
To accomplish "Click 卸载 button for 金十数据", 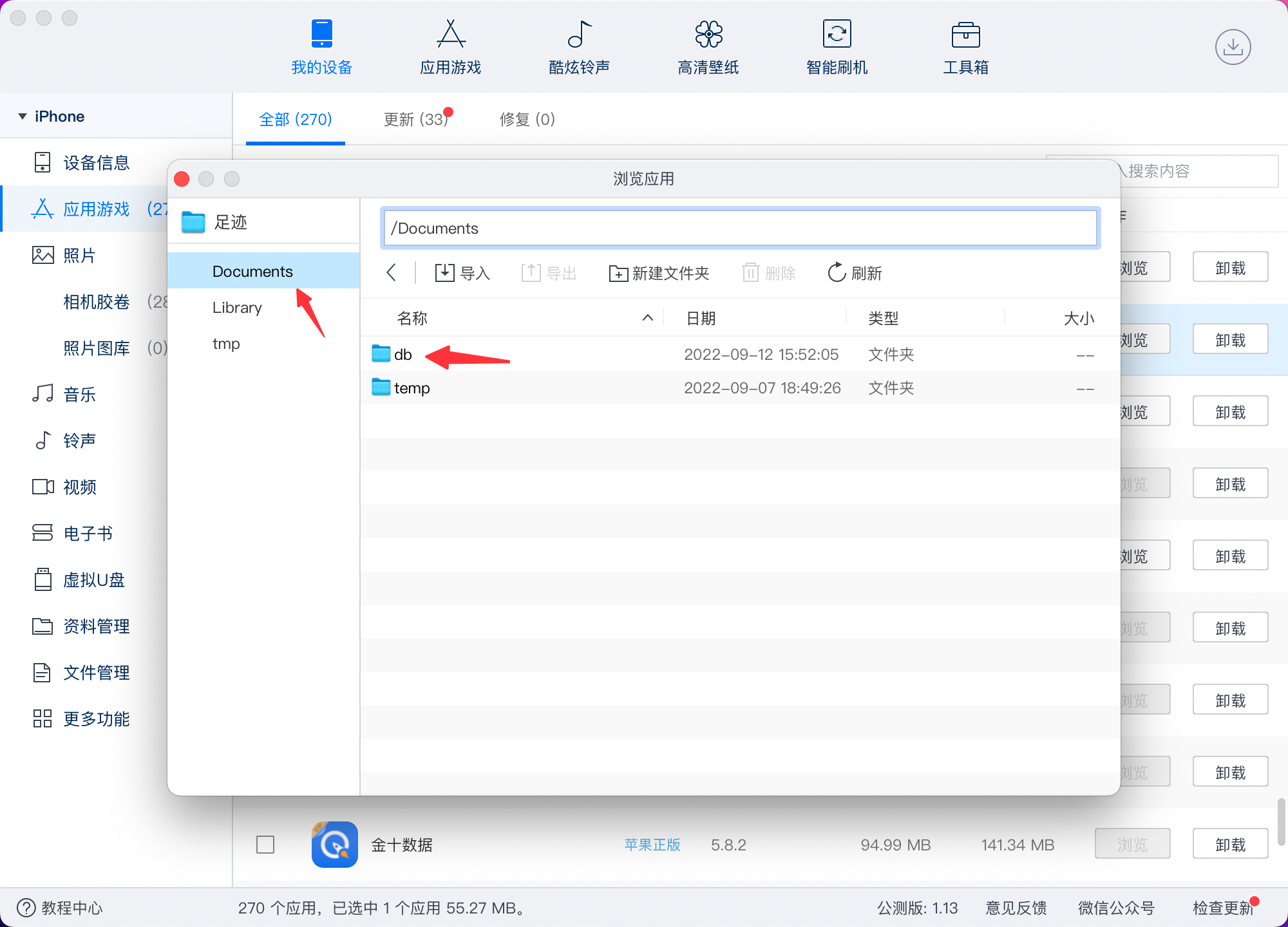I will (x=1229, y=845).
